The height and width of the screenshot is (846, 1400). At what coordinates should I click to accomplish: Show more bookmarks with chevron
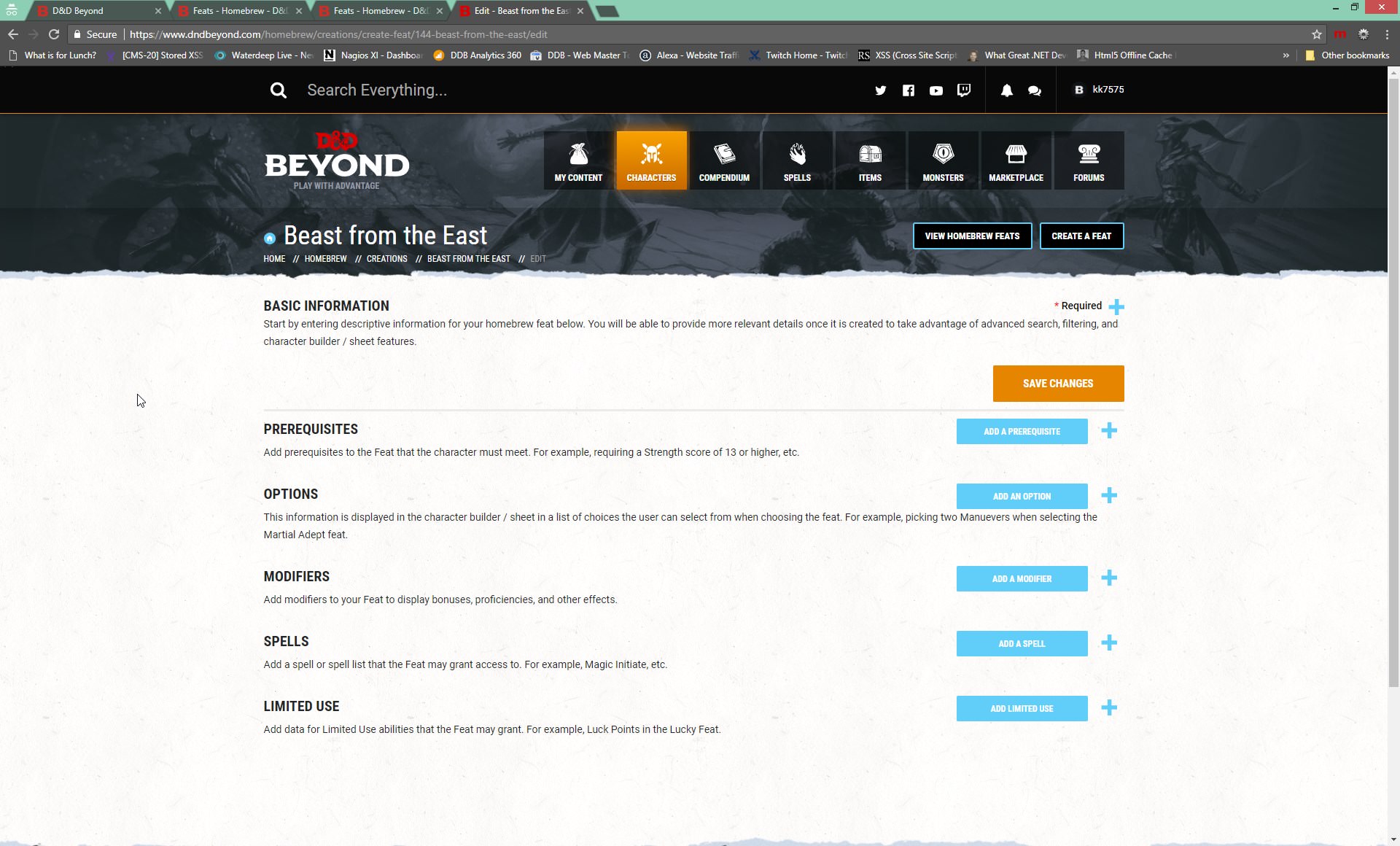pos(1286,55)
